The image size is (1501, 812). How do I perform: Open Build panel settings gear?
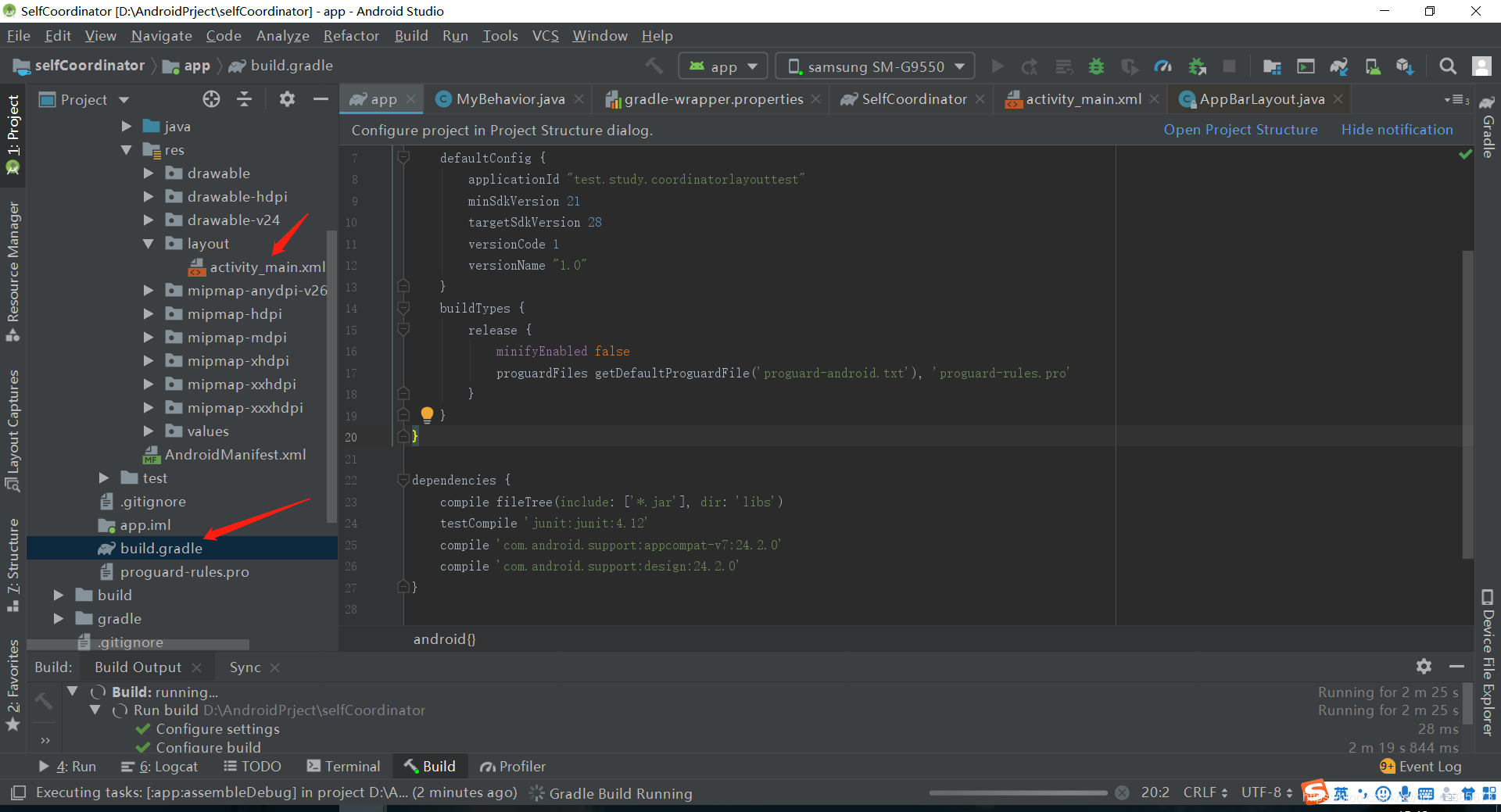pos(1424,667)
